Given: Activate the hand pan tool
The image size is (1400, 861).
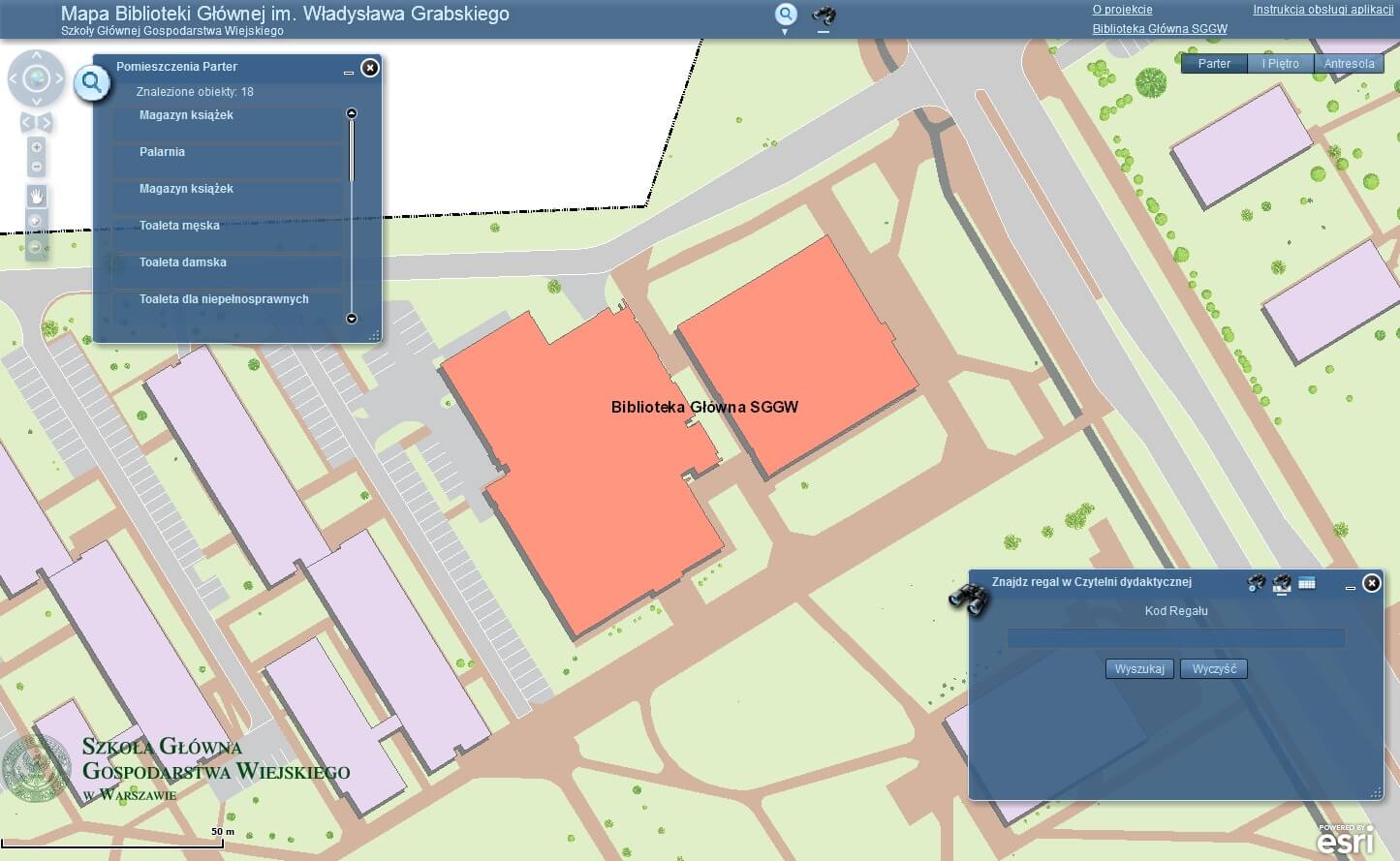Looking at the screenshot, I should (36, 196).
